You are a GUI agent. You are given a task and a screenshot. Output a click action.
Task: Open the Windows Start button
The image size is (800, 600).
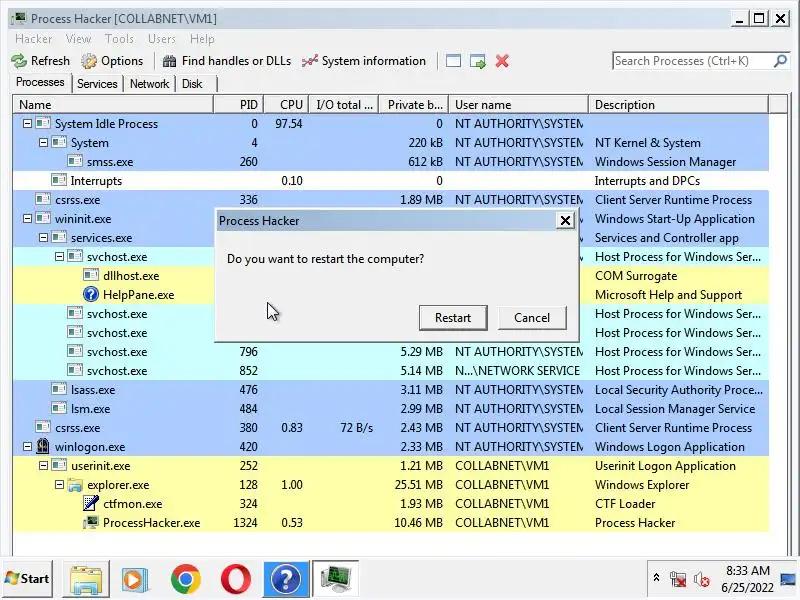point(28,579)
